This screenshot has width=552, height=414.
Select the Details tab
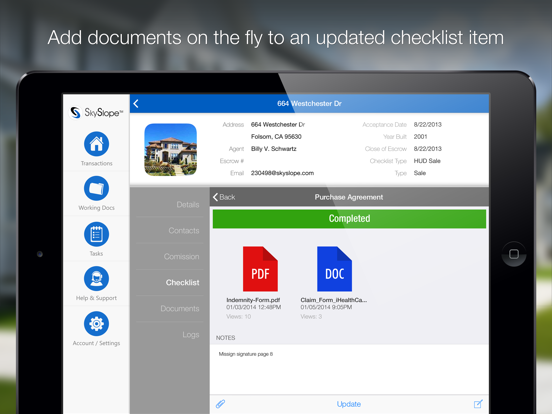point(188,205)
